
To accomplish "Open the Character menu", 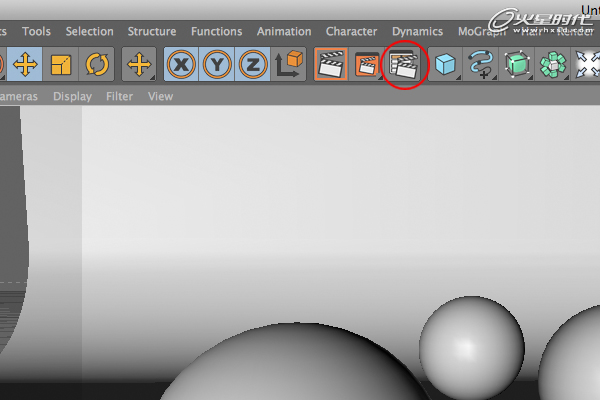I will pos(351,31).
